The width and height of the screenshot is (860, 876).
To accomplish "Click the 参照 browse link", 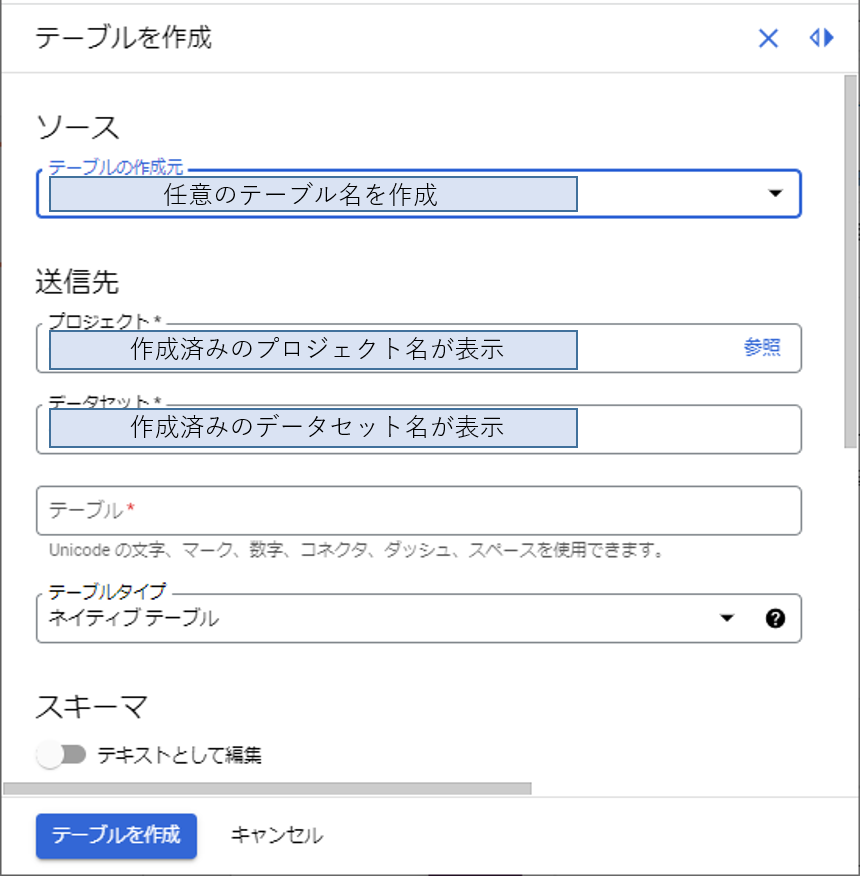I will 764,349.
